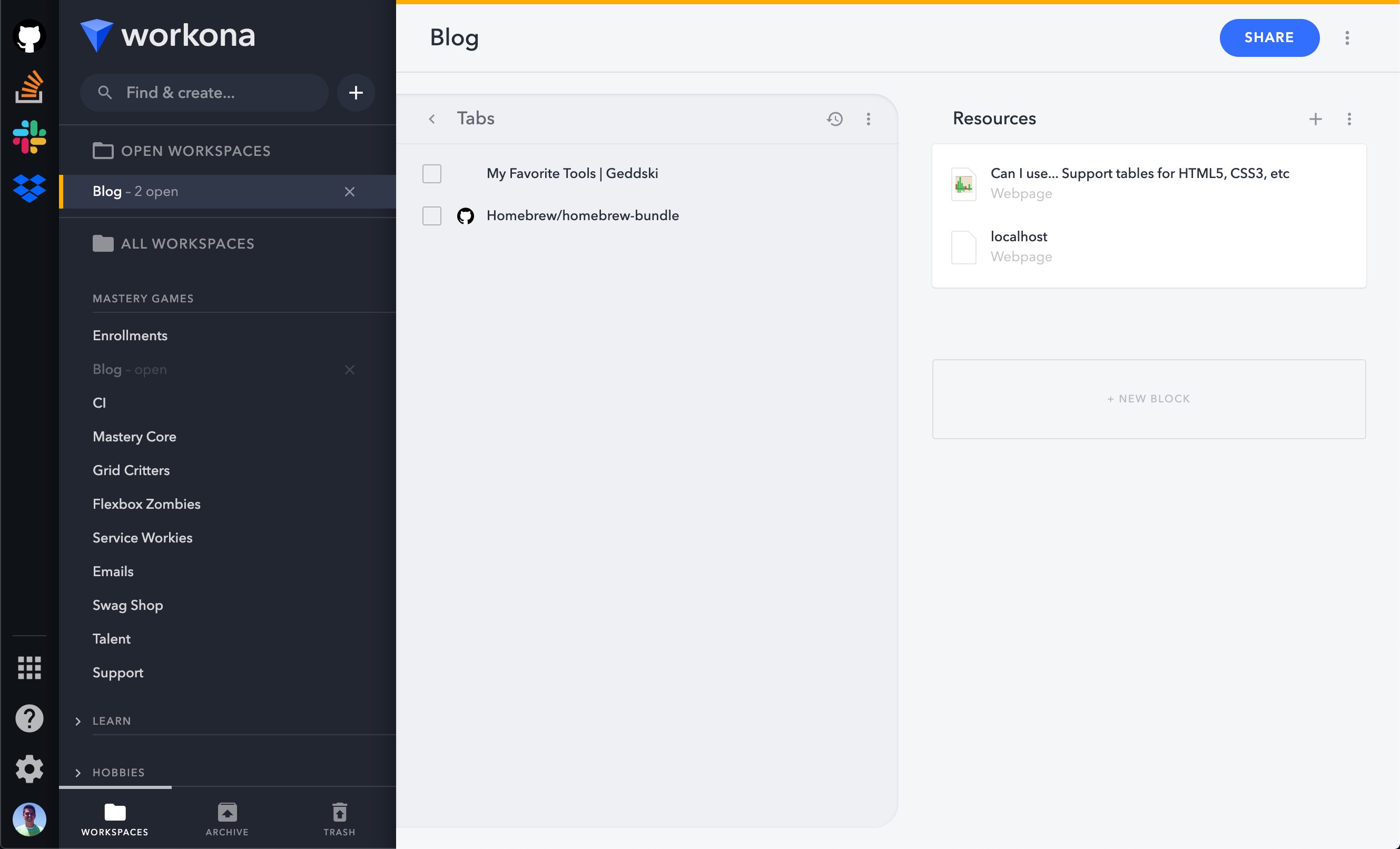Open the Blog workspace more options menu
Screen dimensions: 1400x849
pyautogui.click(x=1347, y=37)
